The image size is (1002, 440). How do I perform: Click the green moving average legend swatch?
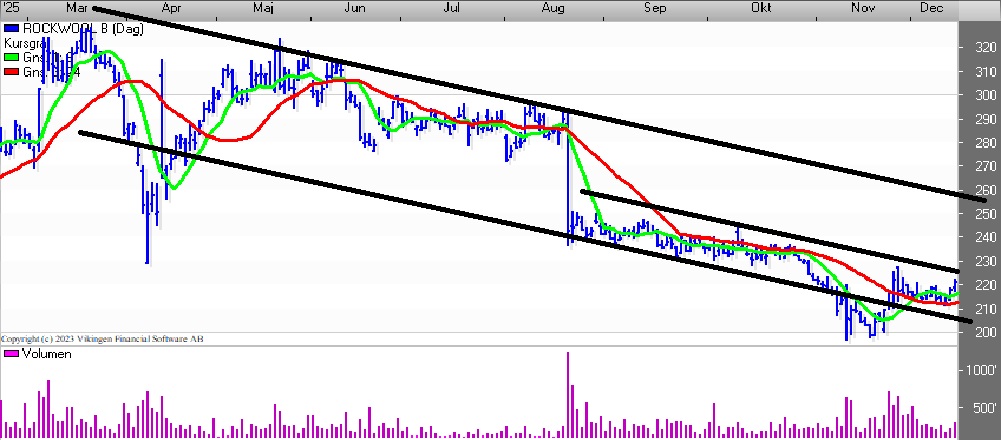tap(10, 58)
